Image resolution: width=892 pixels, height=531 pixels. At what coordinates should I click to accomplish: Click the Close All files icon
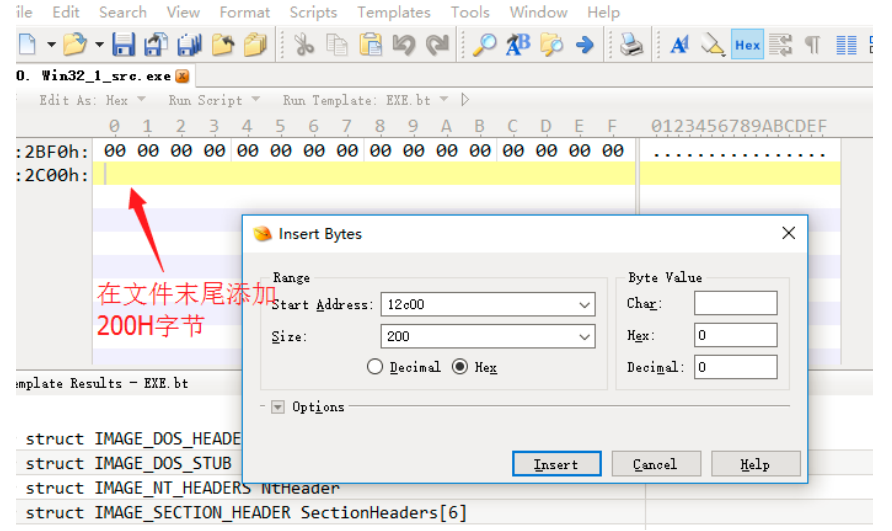pos(255,44)
